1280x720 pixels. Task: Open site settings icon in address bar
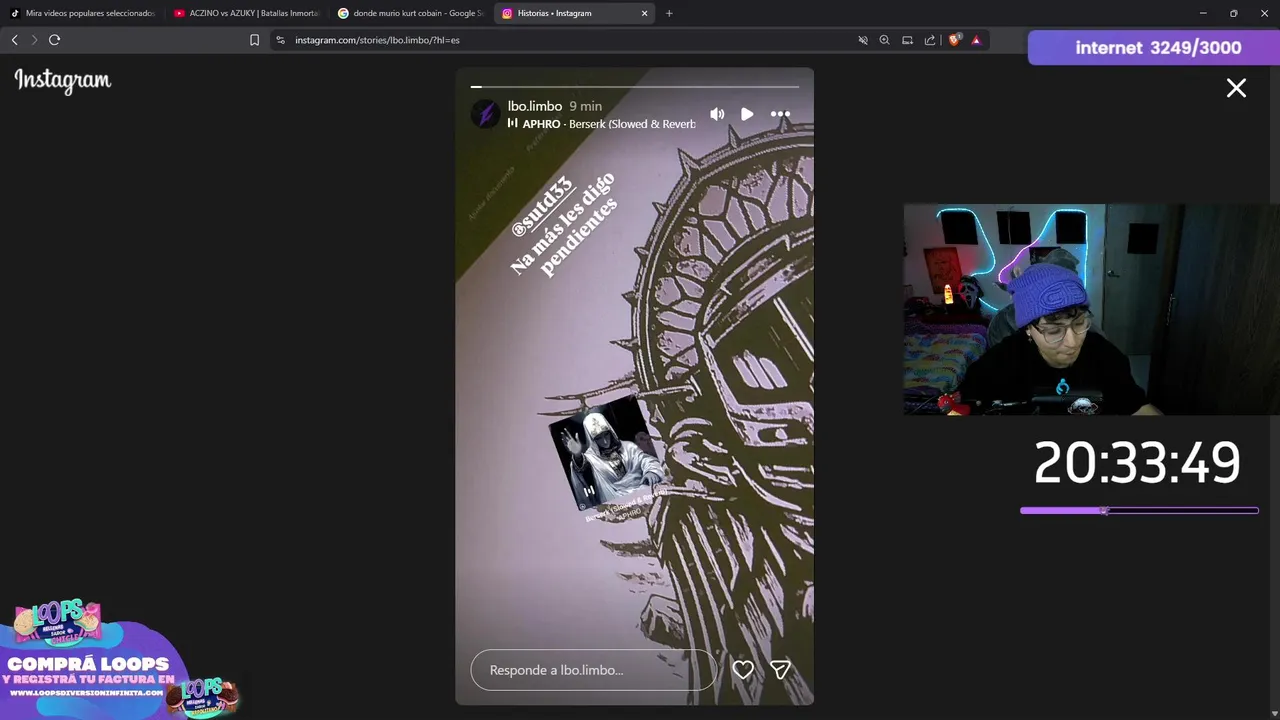[x=280, y=40]
